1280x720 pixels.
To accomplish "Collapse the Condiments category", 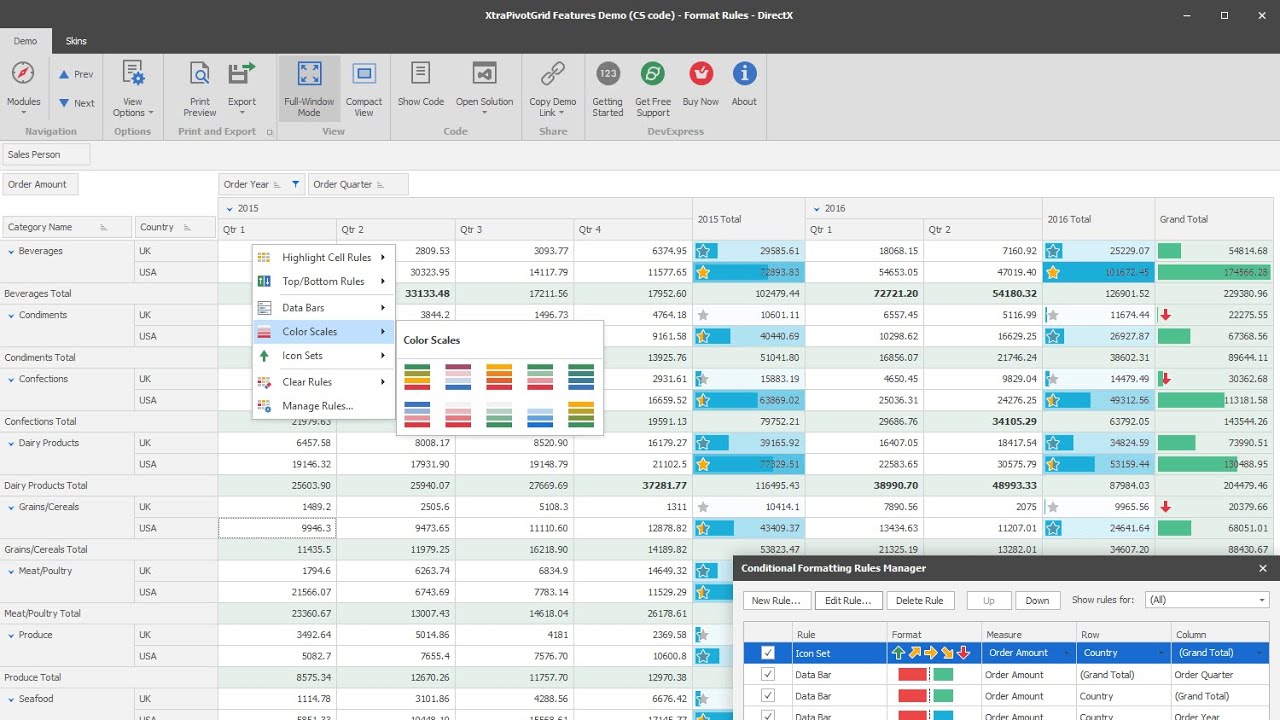I will 11,315.
